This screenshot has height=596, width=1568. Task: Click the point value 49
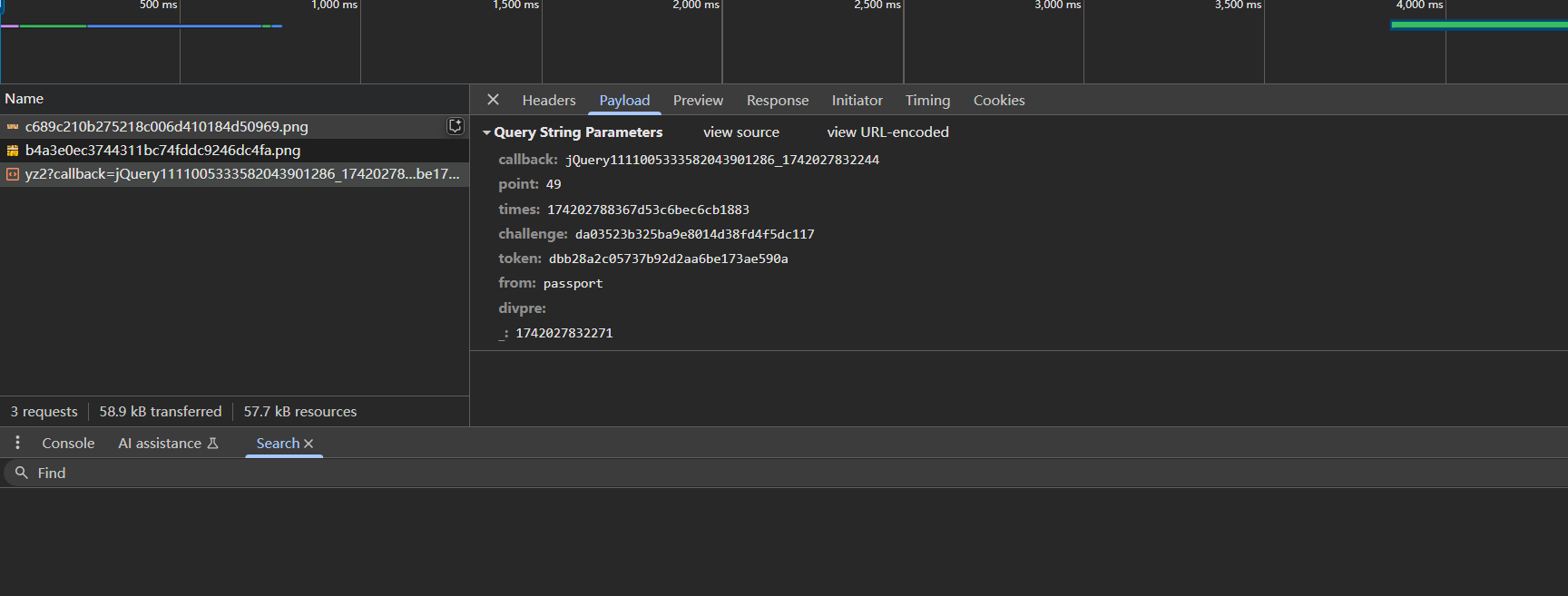(x=554, y=184)
